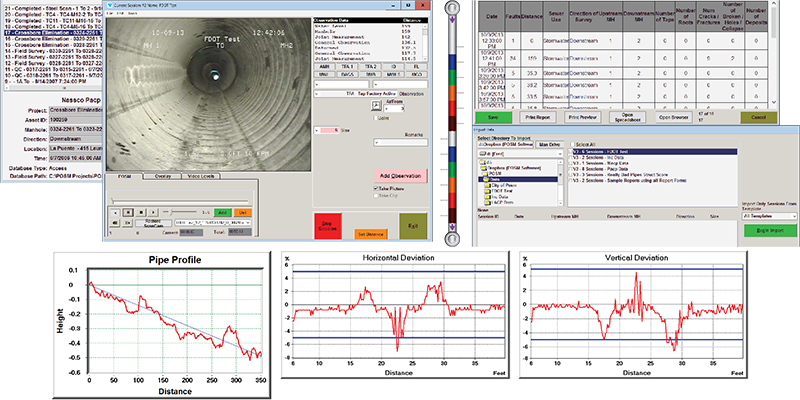The image size is (800, 400).
Task: Select Crossbore Elimination session 17 in list
Action: click(50, 31)
